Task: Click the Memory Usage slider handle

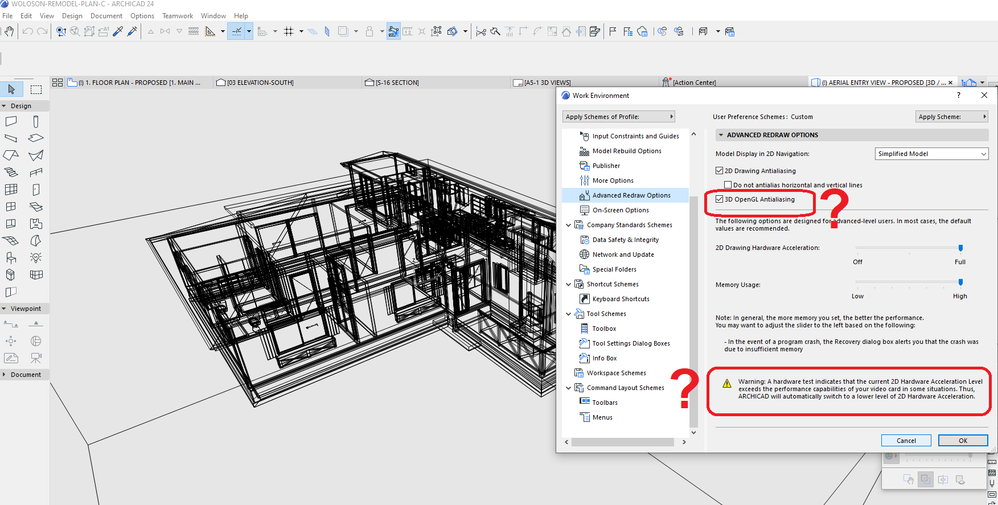Action: click(961, 281)
